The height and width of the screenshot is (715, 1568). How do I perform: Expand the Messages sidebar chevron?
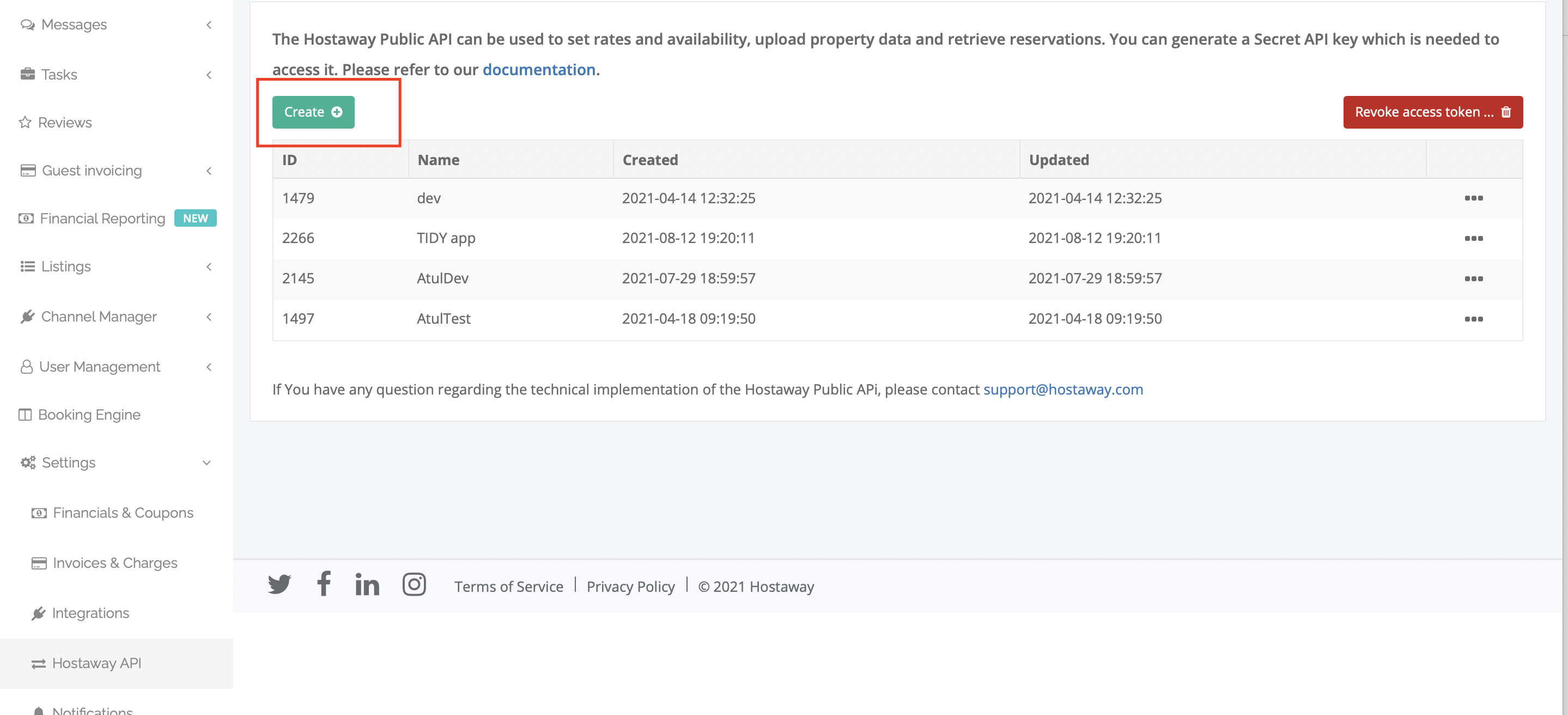pyautogui.click(x=209, y=25)
